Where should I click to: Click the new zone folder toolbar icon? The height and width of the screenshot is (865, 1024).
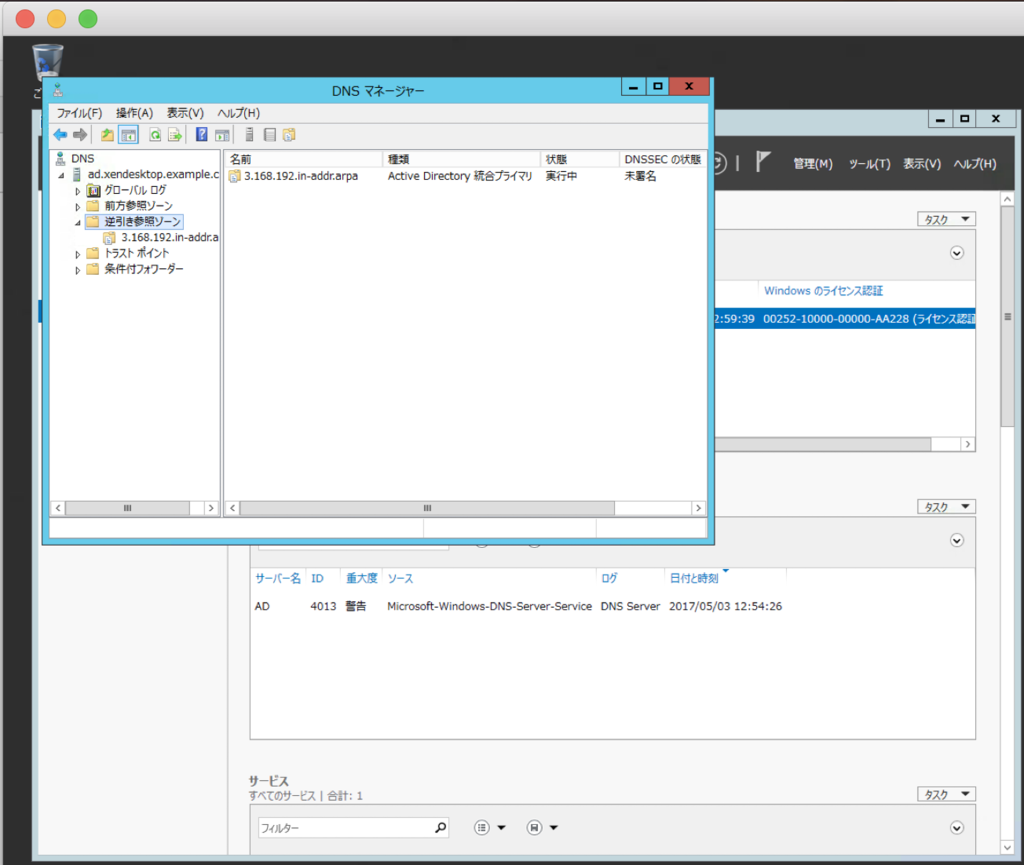pos(289,134)
